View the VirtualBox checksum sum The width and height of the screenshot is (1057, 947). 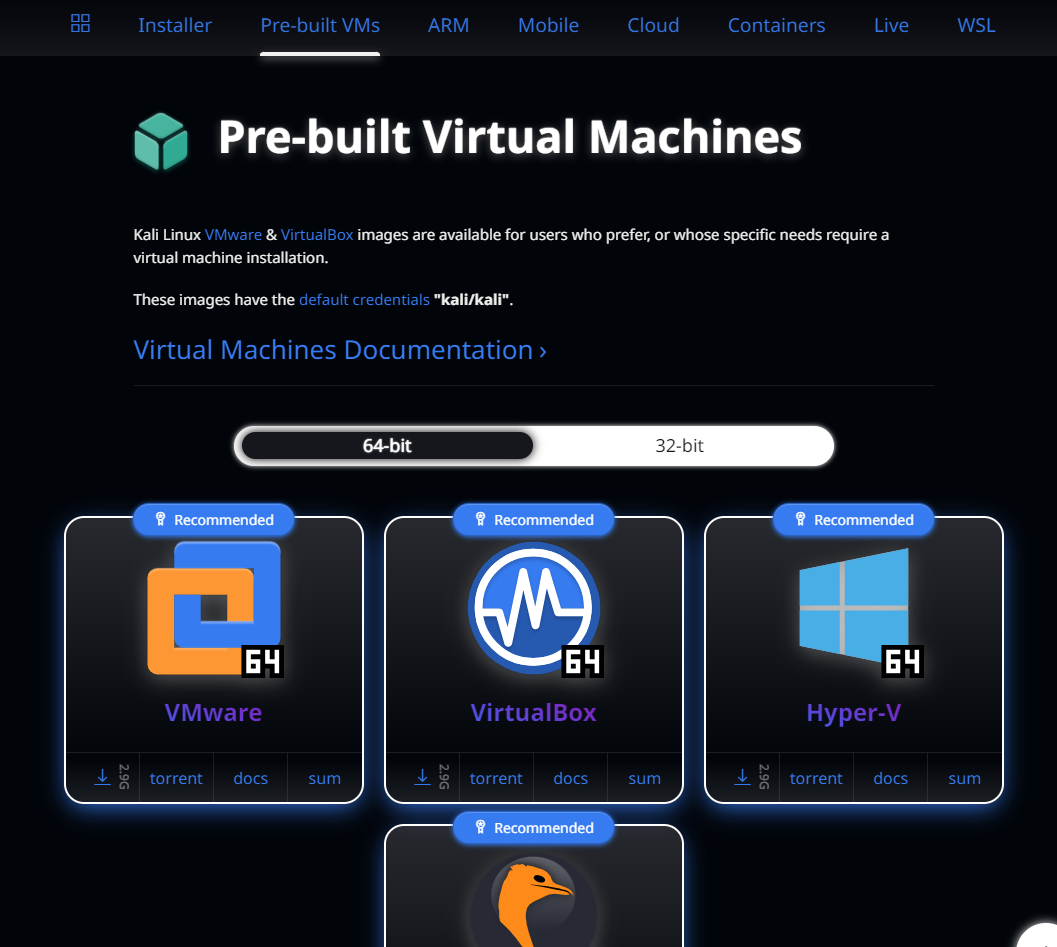644,778
